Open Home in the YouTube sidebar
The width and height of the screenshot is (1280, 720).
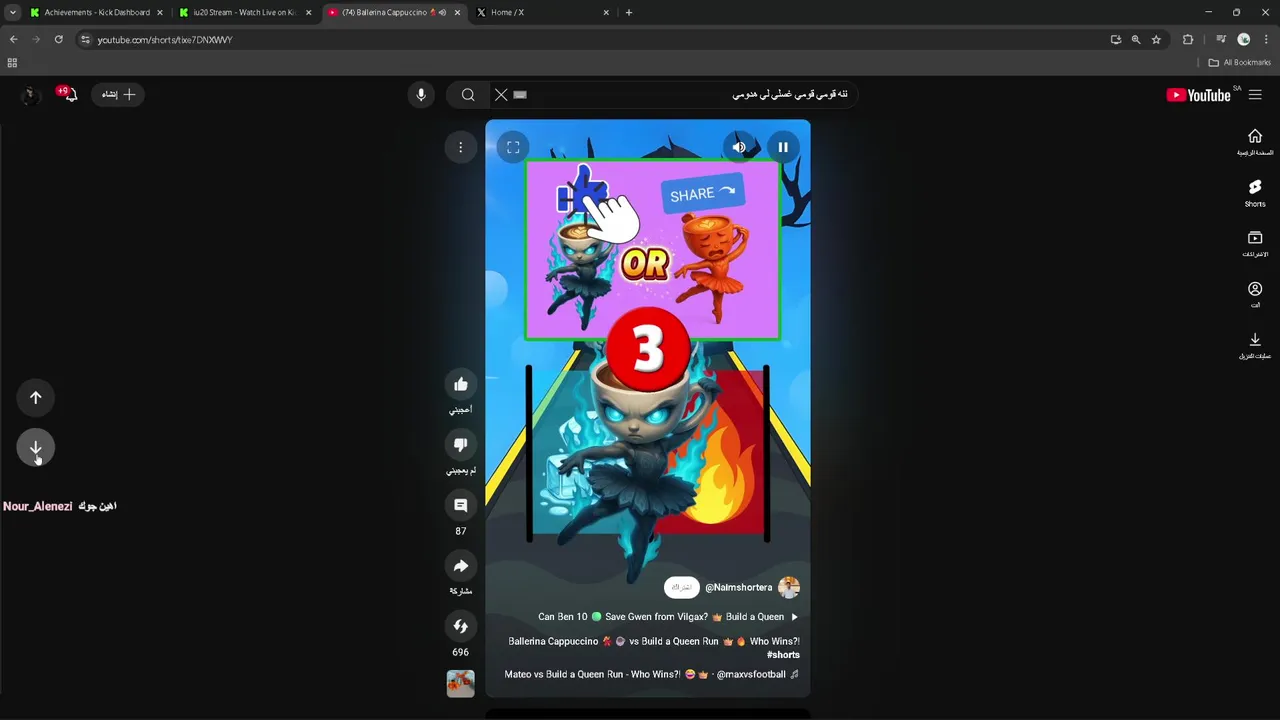[x=1255, y=142]
